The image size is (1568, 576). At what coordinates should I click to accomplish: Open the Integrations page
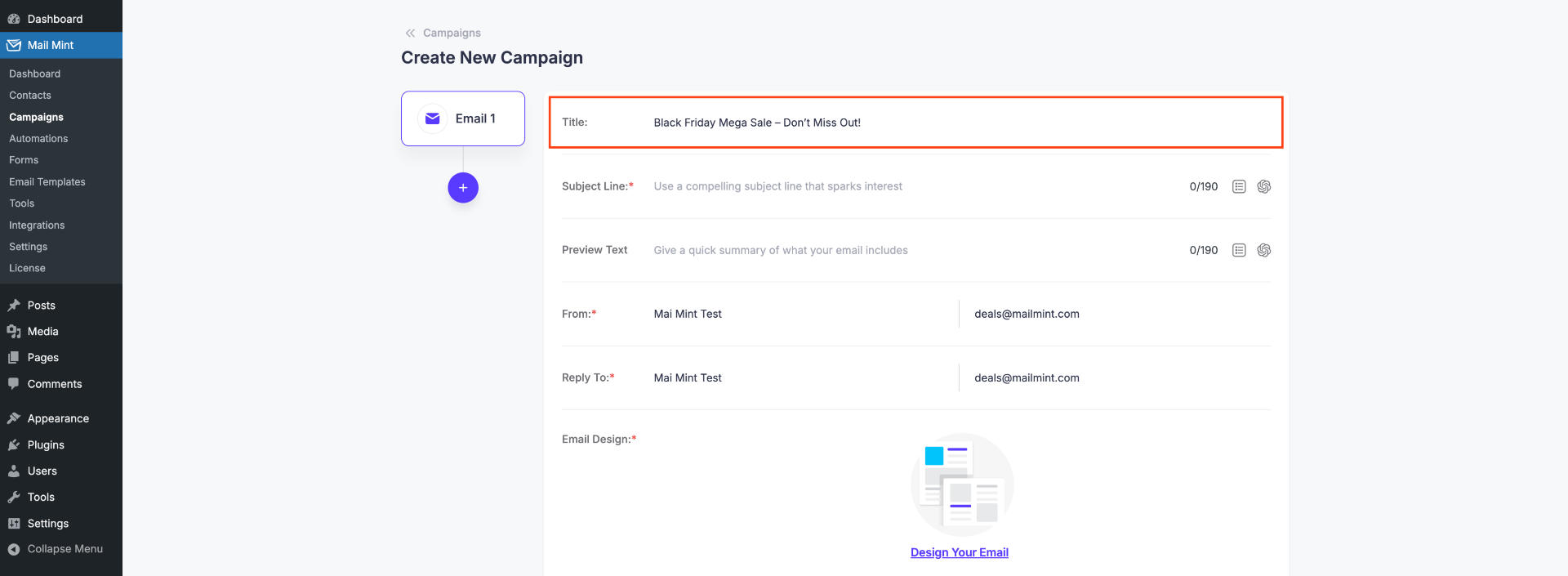tap(38, 225)
